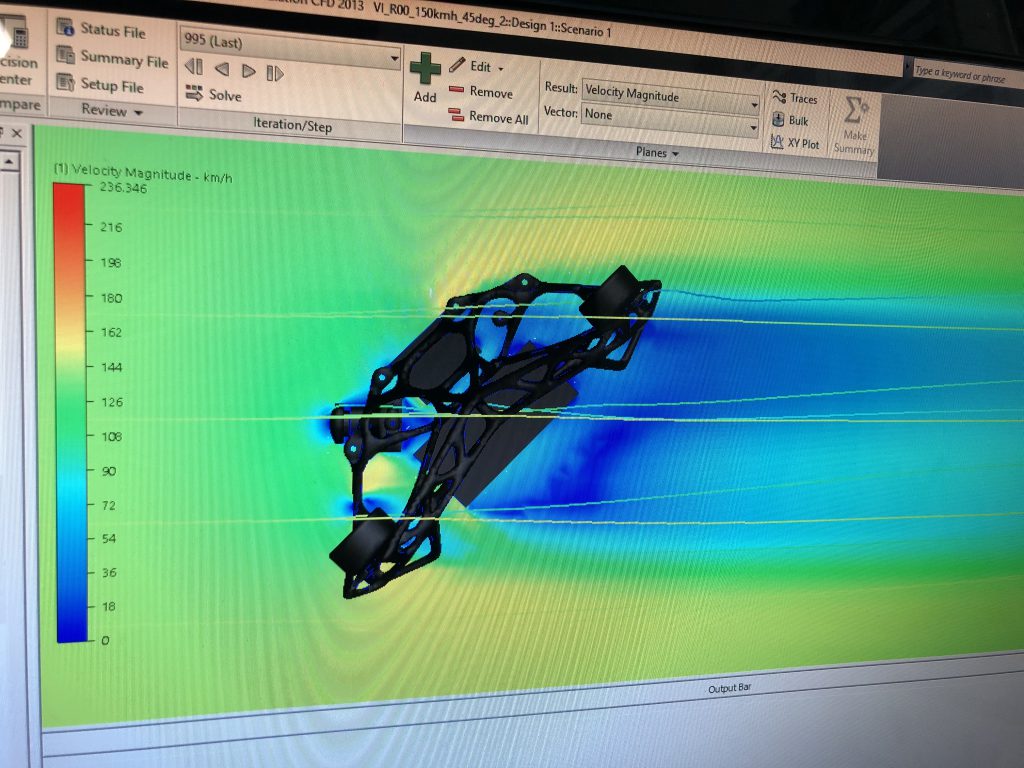The width and height of the screenshot is (1024, 768).
Task: Click the legend minimum value 0
Action: [105, 641]
